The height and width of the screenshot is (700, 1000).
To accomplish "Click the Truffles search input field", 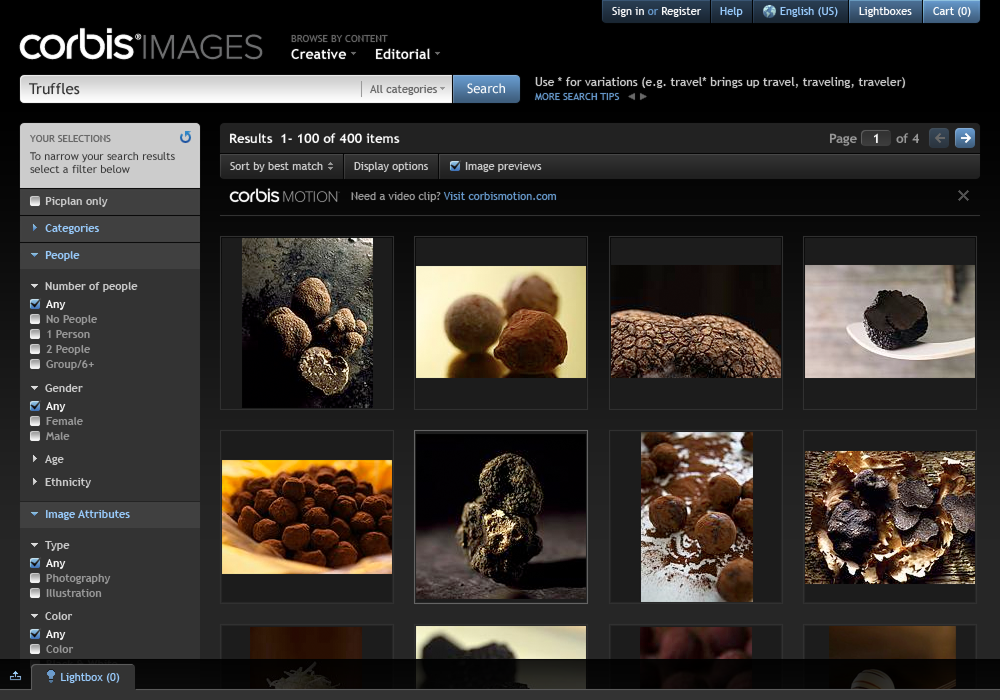I will click(191, 89).
